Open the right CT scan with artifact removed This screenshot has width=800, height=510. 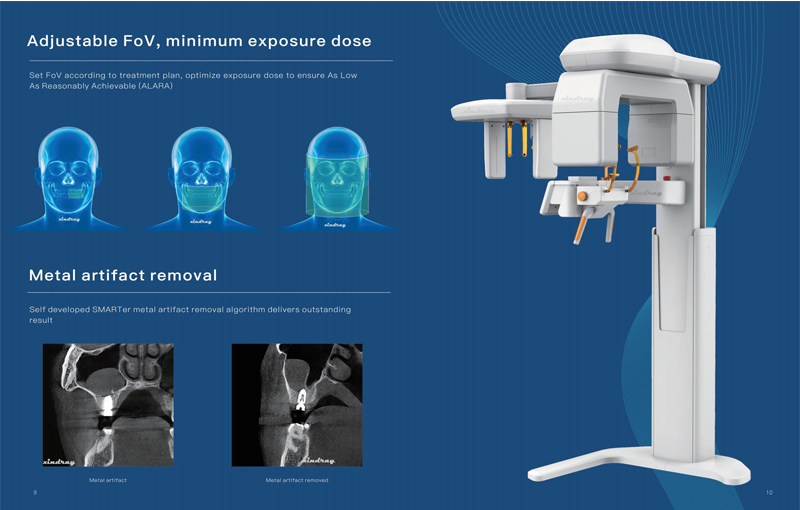click(x=297, y=405)
